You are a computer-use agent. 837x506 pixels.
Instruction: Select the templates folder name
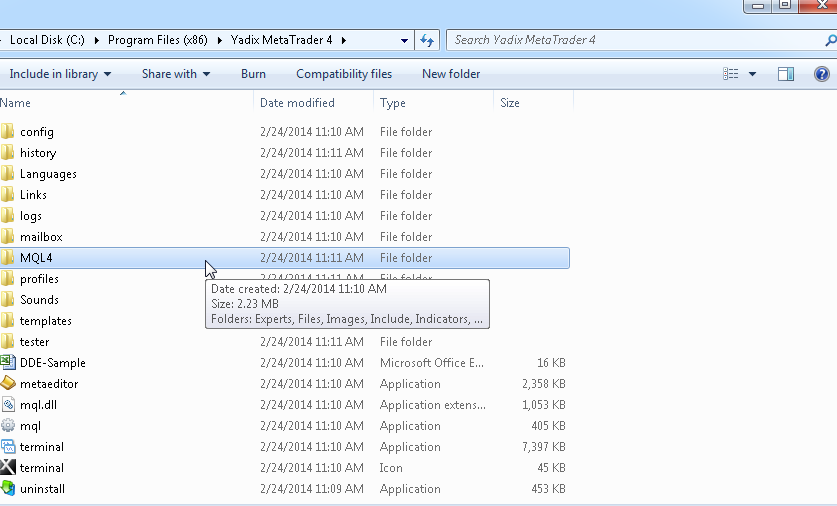point(46,321)
